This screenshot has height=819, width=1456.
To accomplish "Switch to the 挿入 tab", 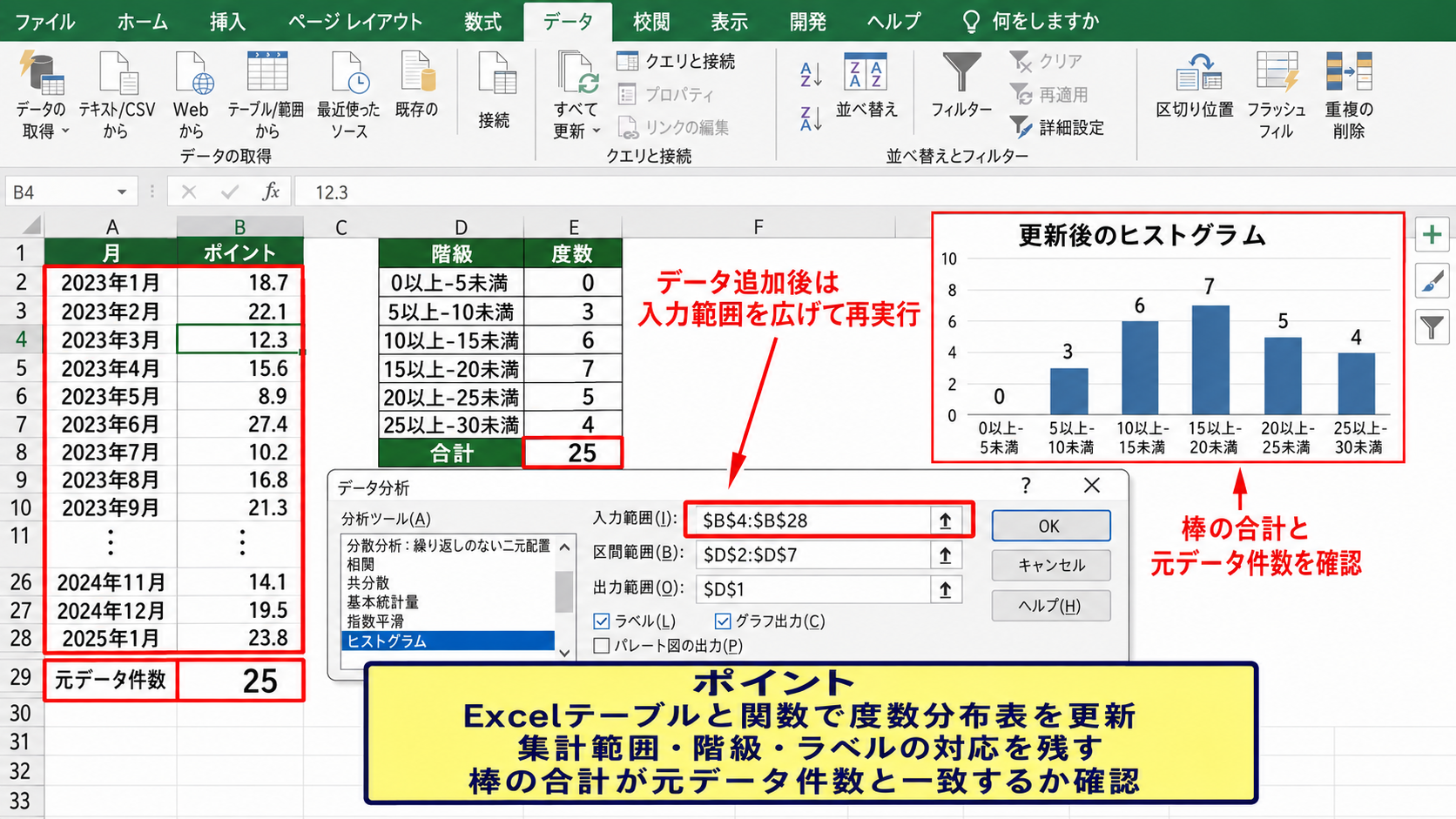I will (227, 22).
